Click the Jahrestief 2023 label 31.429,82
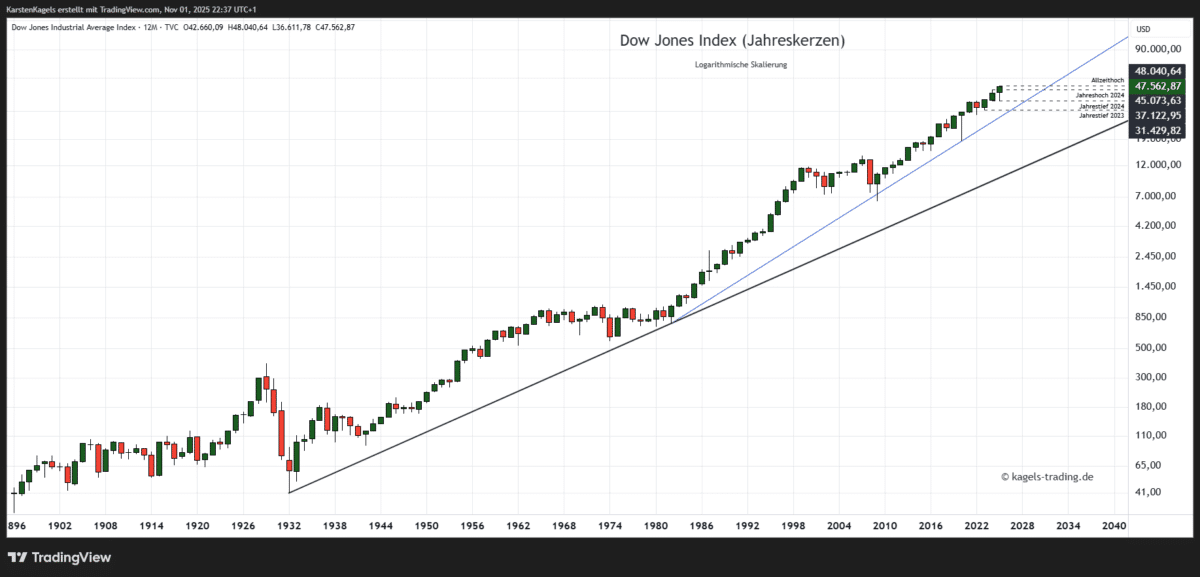The width and height of the screenshot is (1200, 577). (x=1156, y=129)
